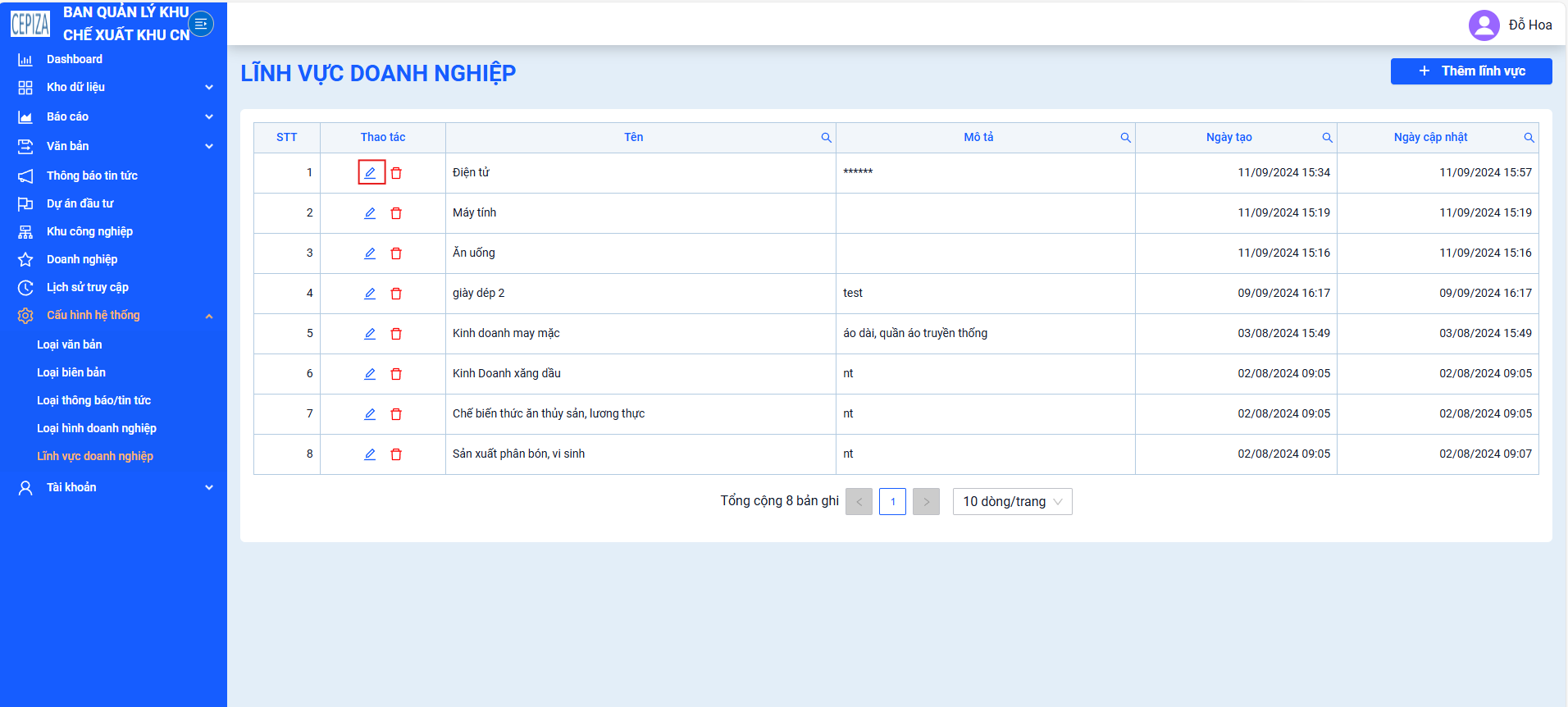Open the user avatar for Đỗ Hoa
This screenshot has height=707, width=1568.
(1484, 25)
